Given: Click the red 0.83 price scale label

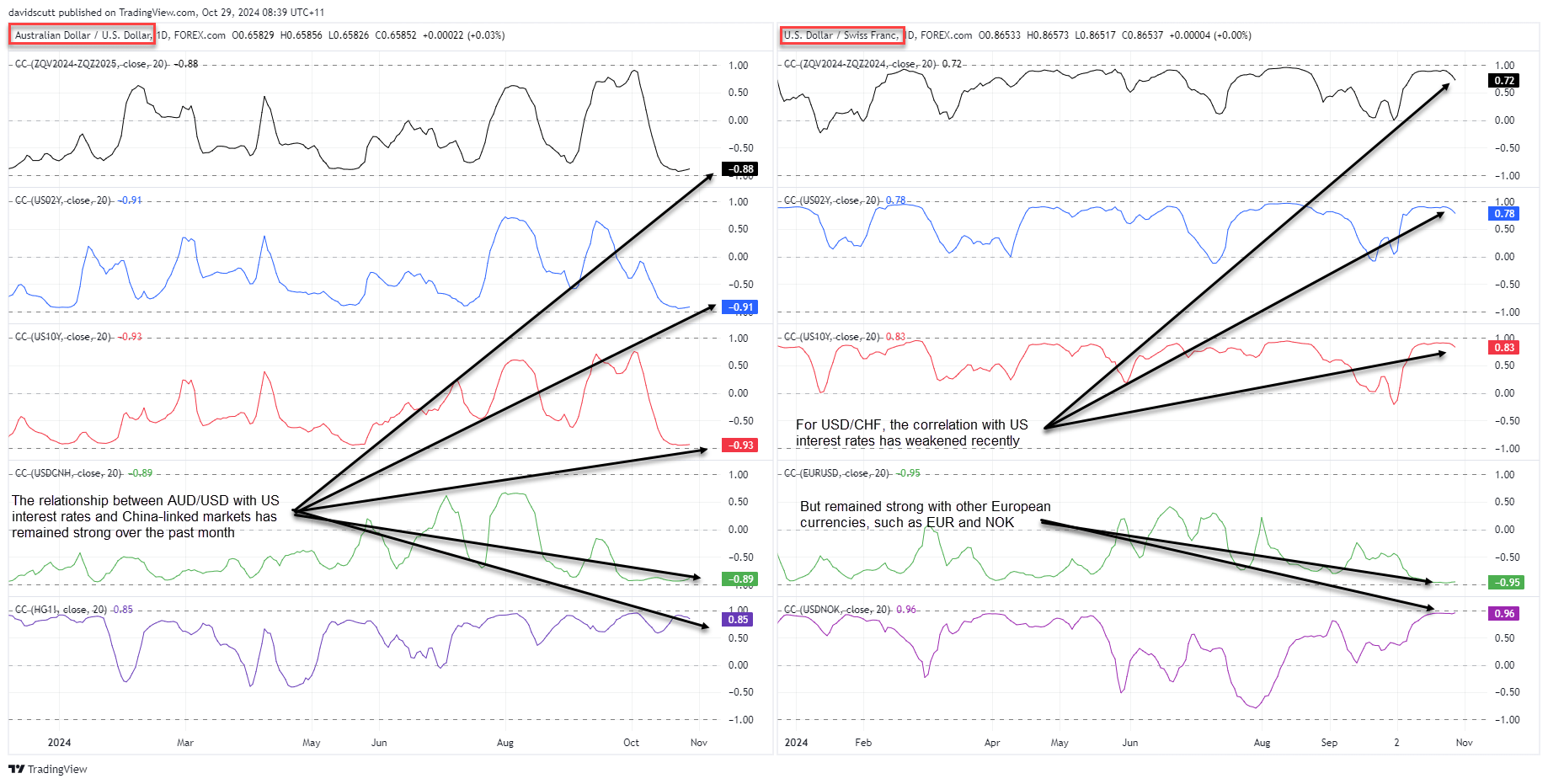Looking at the screenshot, I should [1504, 348].
